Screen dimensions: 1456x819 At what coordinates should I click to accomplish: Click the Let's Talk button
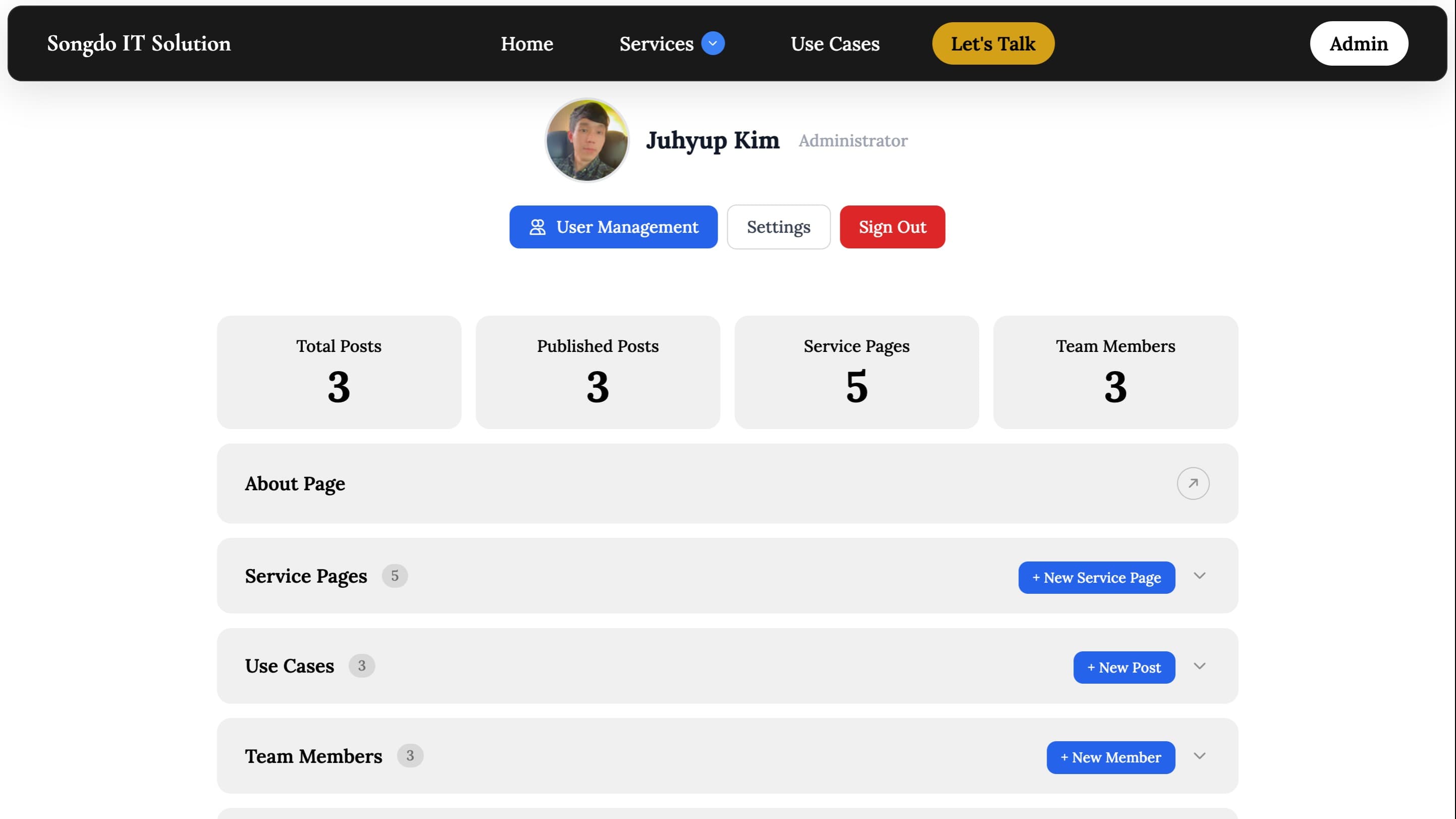[993, 43]
